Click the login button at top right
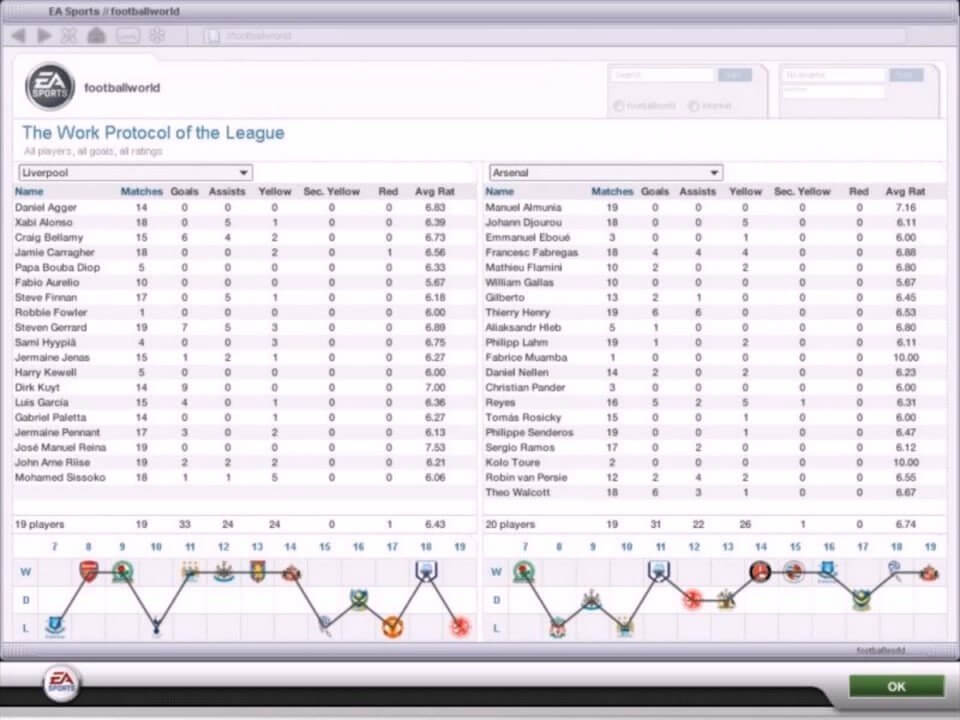960x720 pixels. (x=906, y=75)
